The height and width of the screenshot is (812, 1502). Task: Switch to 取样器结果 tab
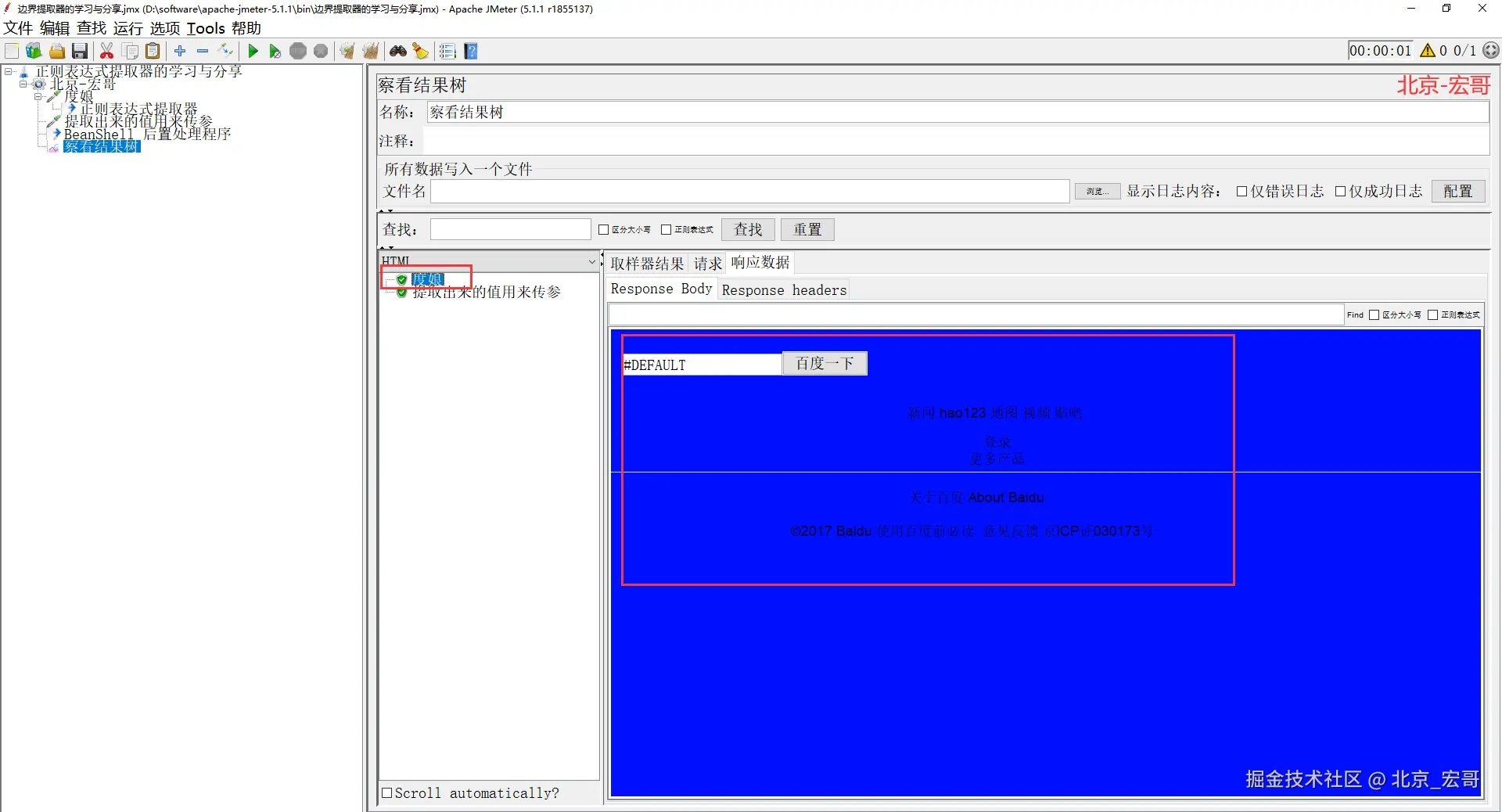point(648,264)
